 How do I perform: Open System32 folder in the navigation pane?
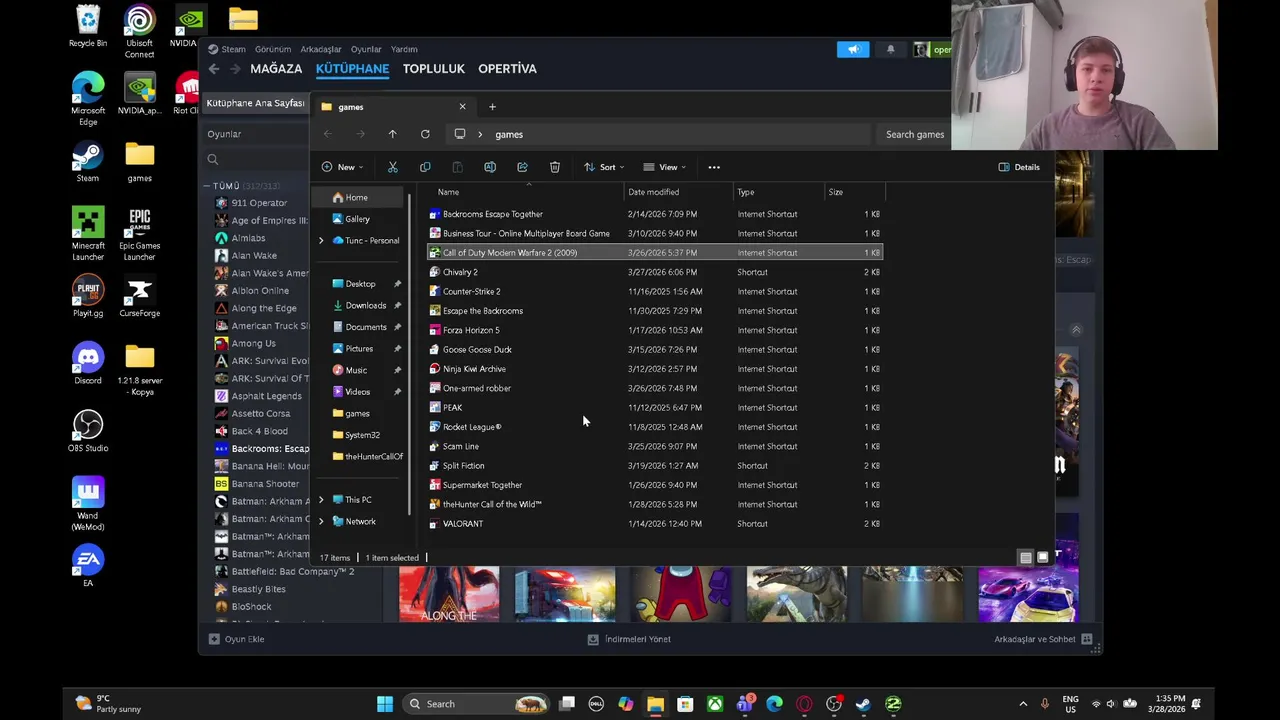pos(362,435)
